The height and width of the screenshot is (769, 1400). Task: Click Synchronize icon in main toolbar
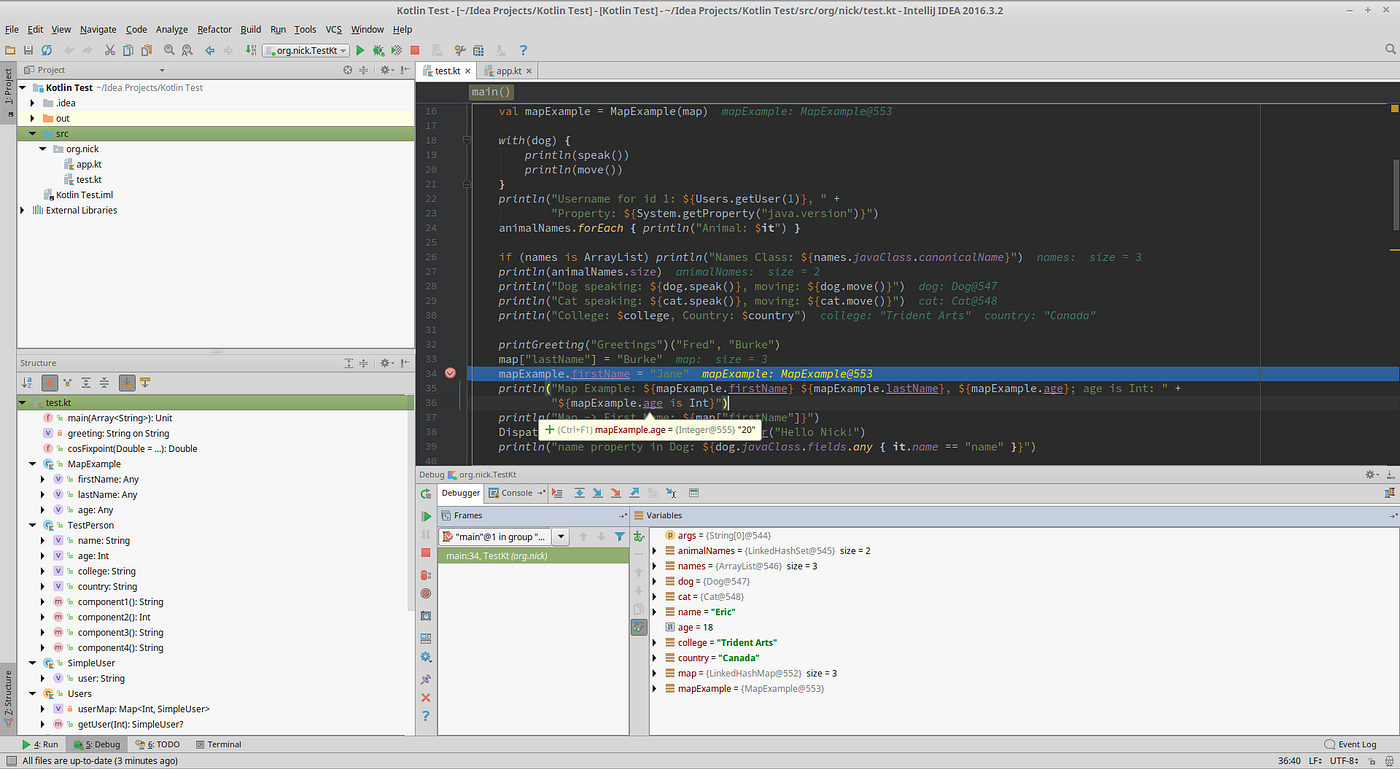pyautogui.click(x=47, y=50)
